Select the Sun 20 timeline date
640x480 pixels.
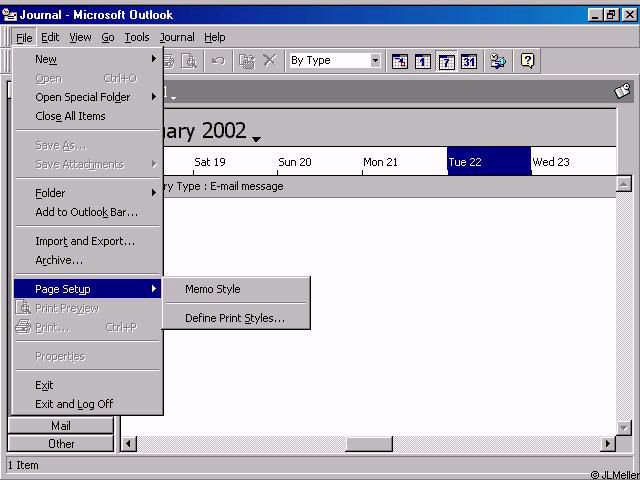coord(295,162)
